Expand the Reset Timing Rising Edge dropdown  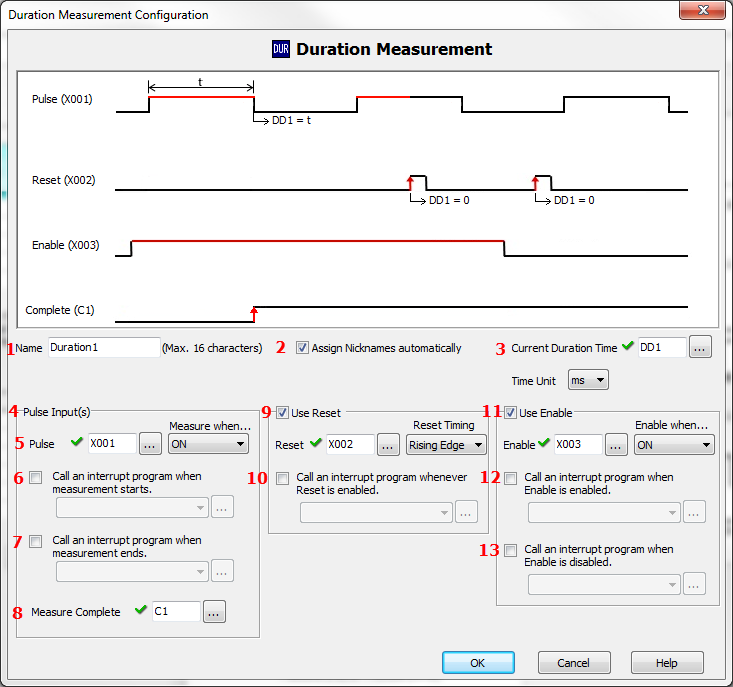[446, 445]
